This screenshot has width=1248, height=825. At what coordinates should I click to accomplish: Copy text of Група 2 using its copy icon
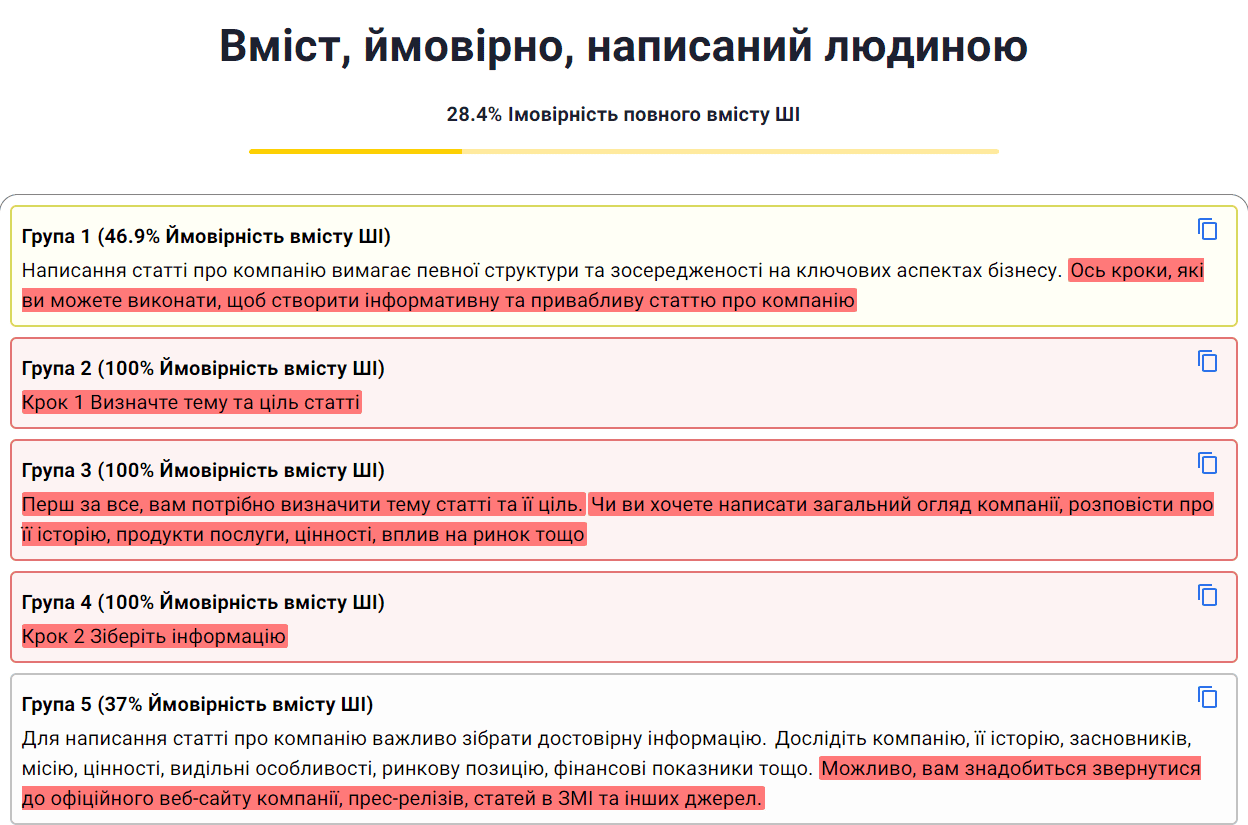tap(1208, 362)
